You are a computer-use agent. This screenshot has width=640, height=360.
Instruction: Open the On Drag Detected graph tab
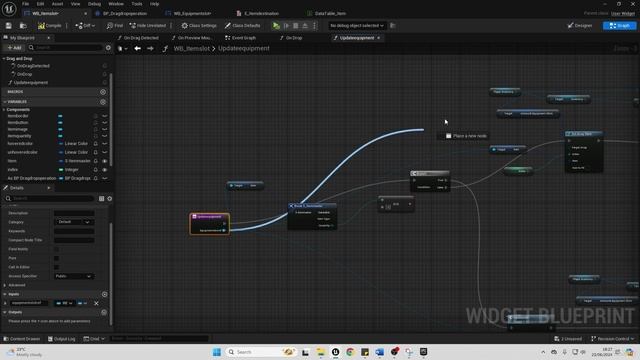click(140, 38)
